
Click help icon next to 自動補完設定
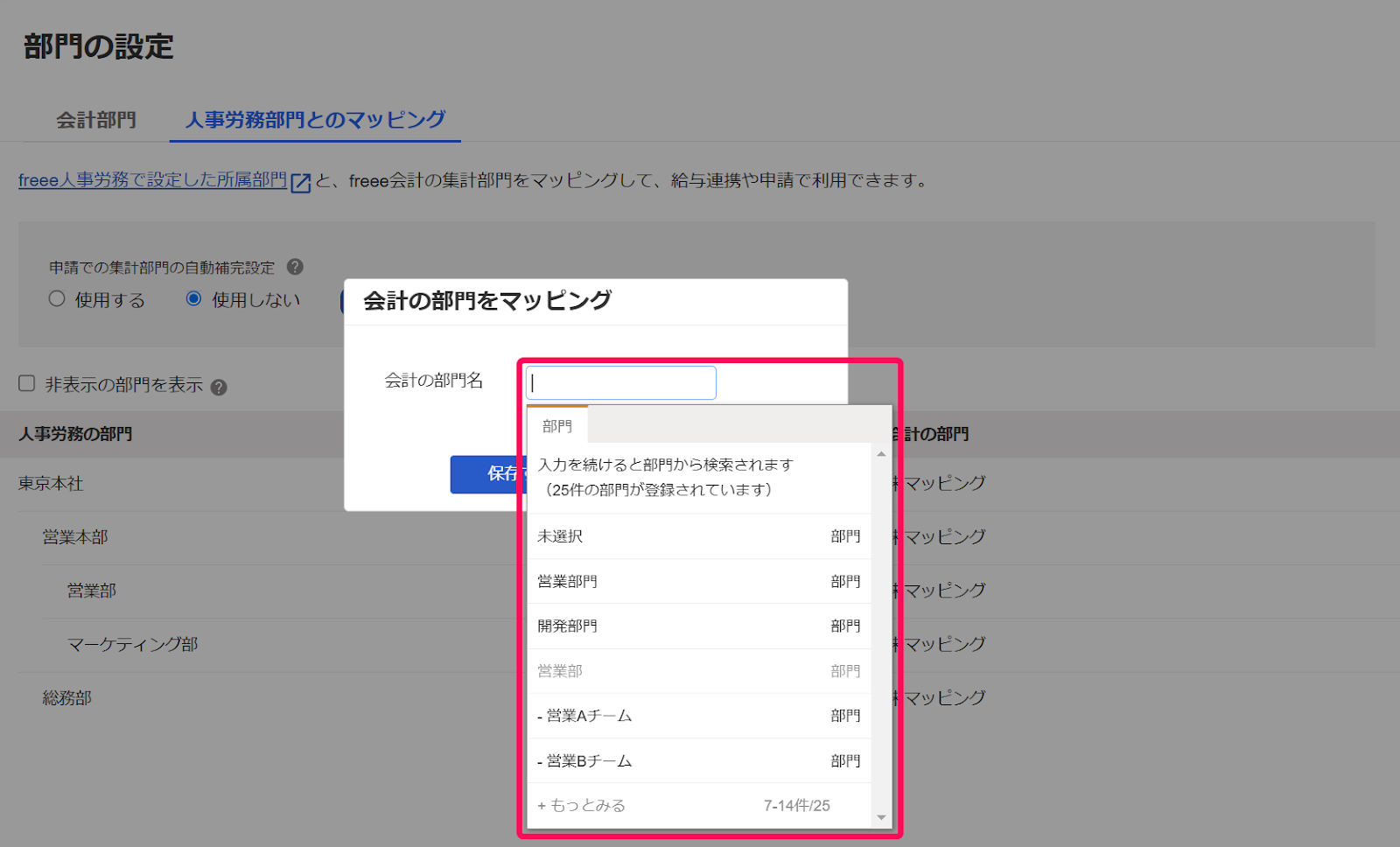[295, 267]
